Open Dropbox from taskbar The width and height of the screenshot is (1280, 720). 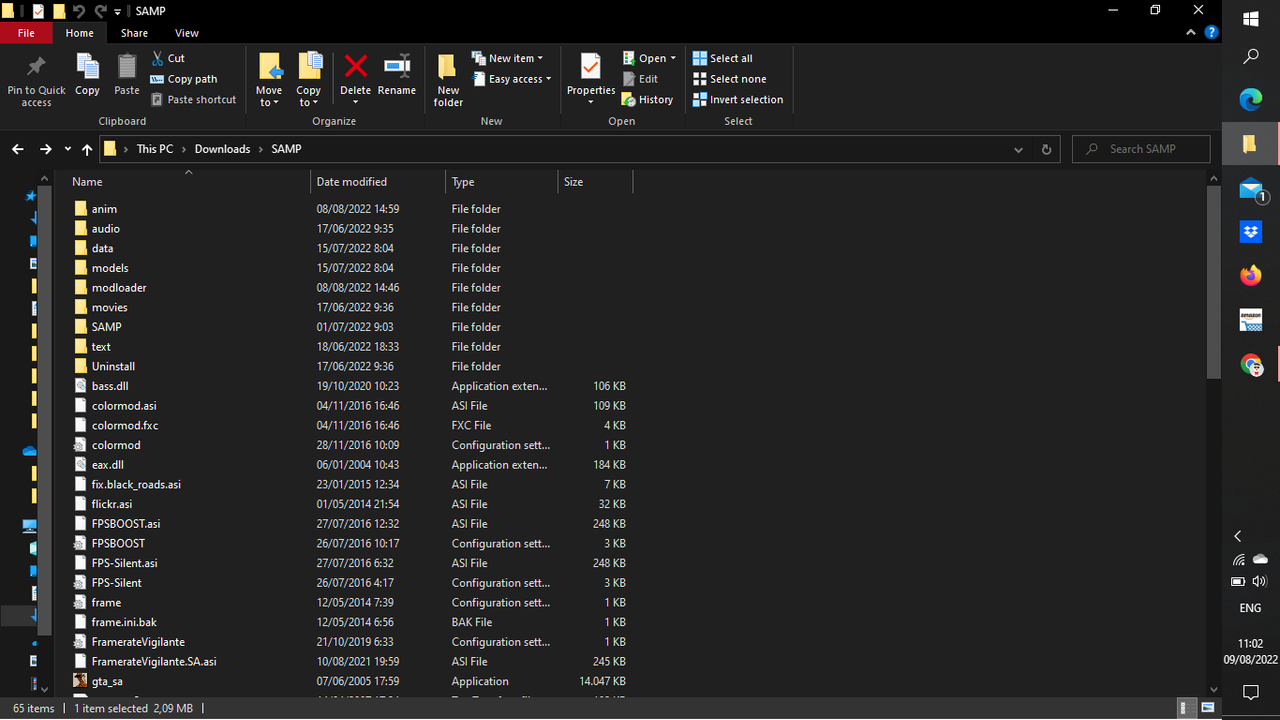click(x=1251, y=232)
